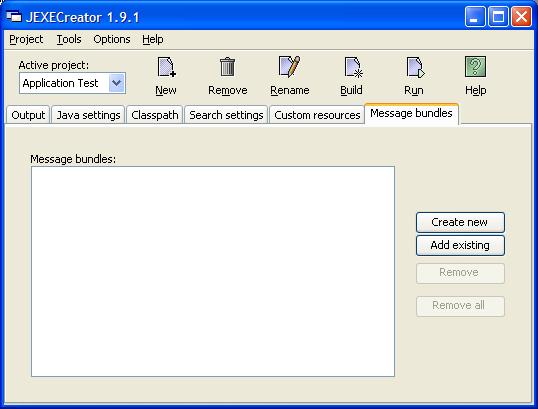Image resolution: width=538 pixels, height=409 pixels.
Task: Click the Build project icon
Action: click(353, 67)
